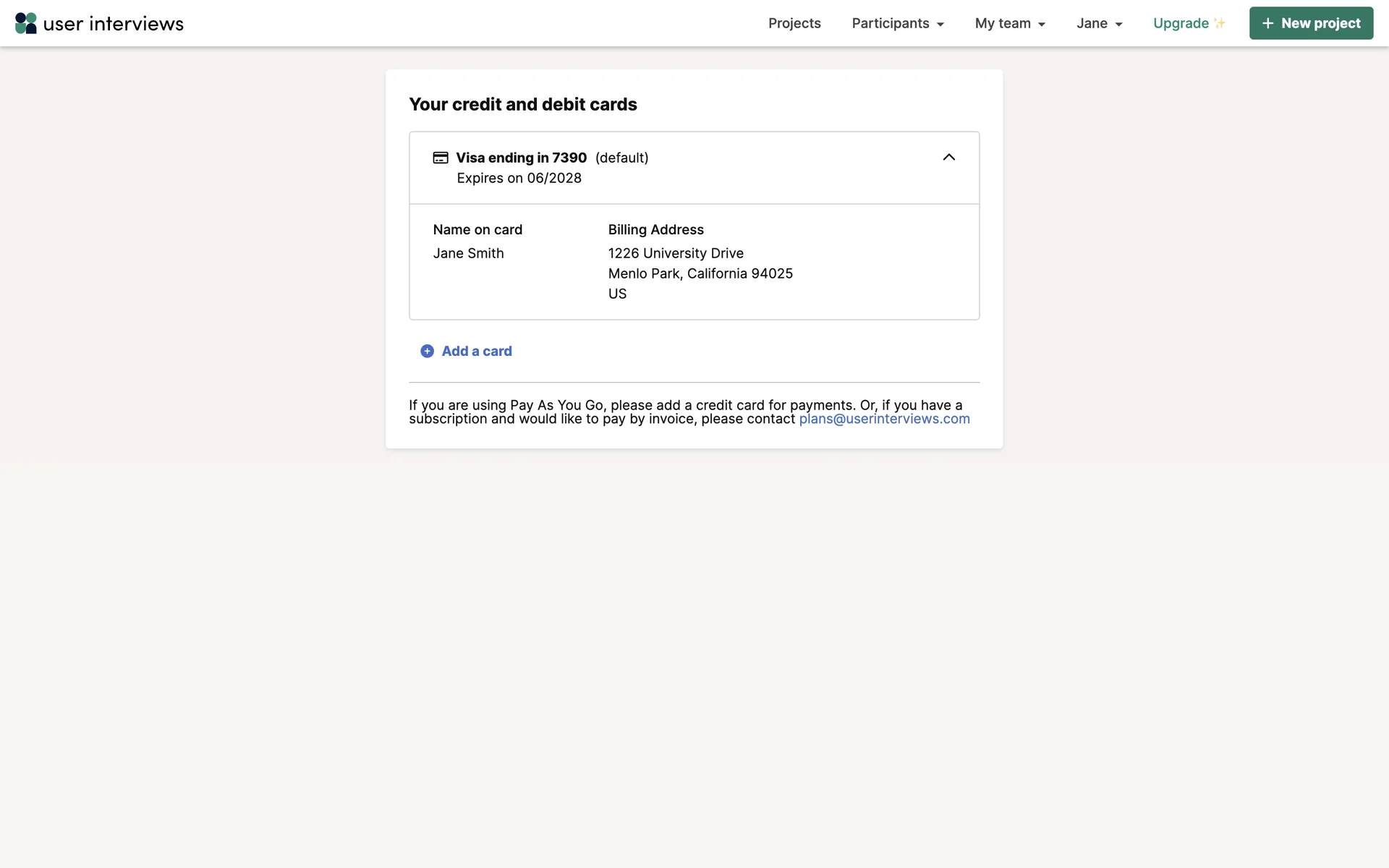1389x868 pixels.
Task: Click the User Interviews logo icon
Action: (x=26, y=23)
